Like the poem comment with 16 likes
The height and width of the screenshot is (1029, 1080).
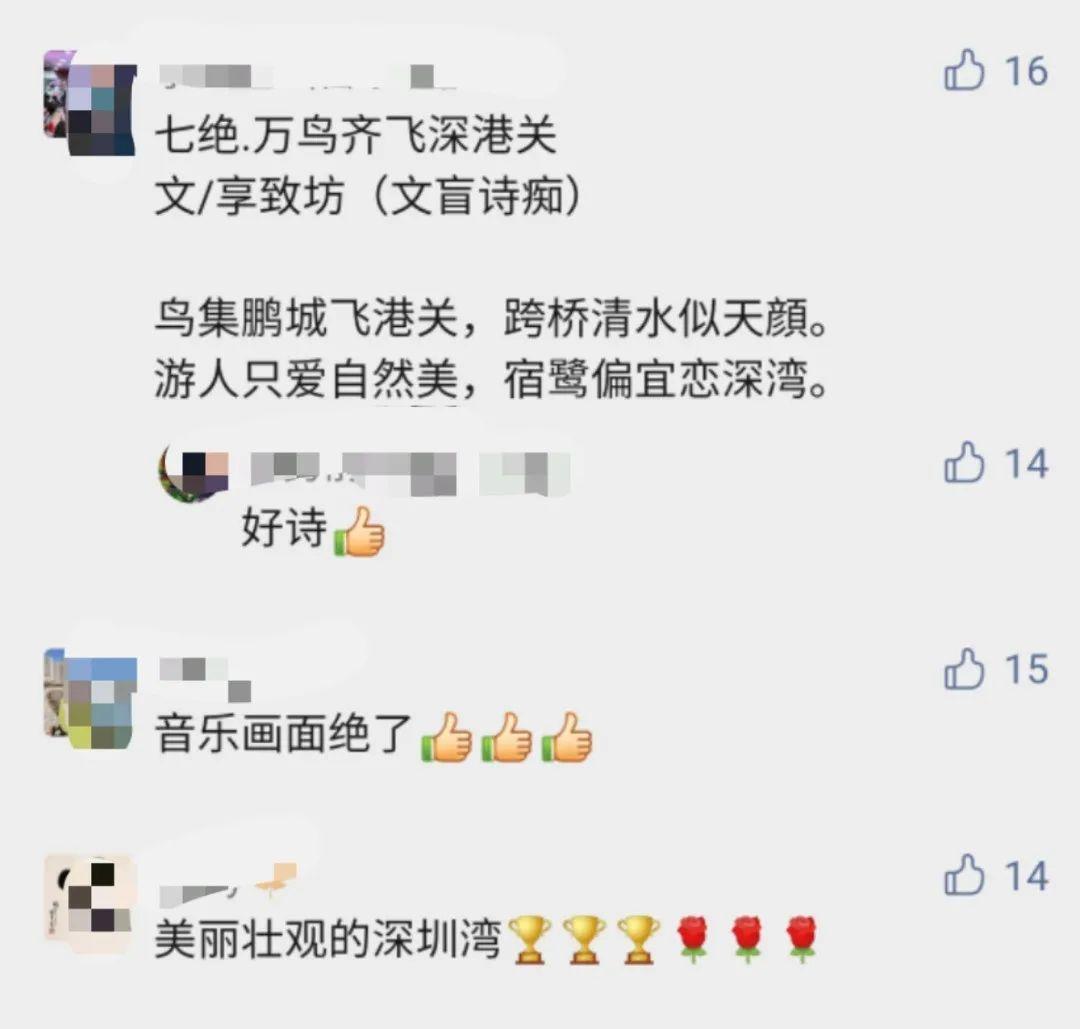tap(964, 70)
